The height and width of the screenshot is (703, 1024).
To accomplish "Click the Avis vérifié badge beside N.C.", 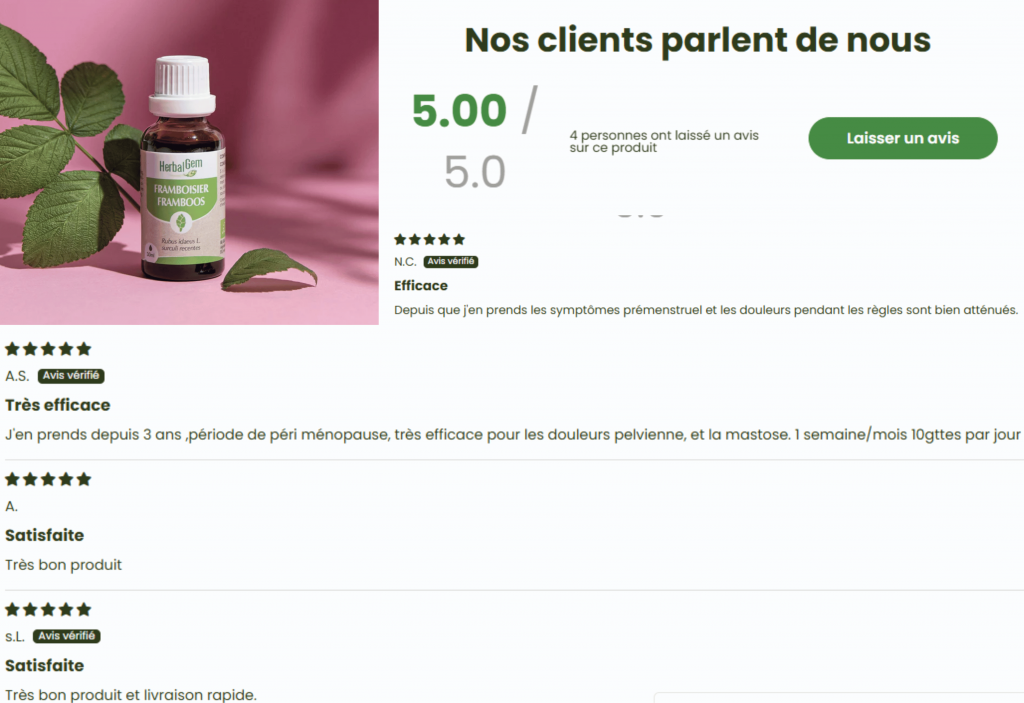I will pyautogui.click(x=451, y=261).
